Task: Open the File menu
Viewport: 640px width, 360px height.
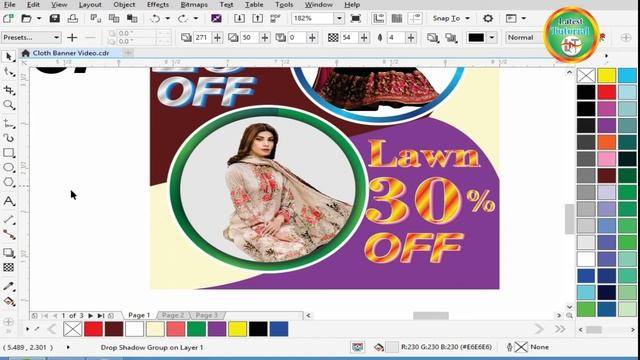Action: coord(9,4)
